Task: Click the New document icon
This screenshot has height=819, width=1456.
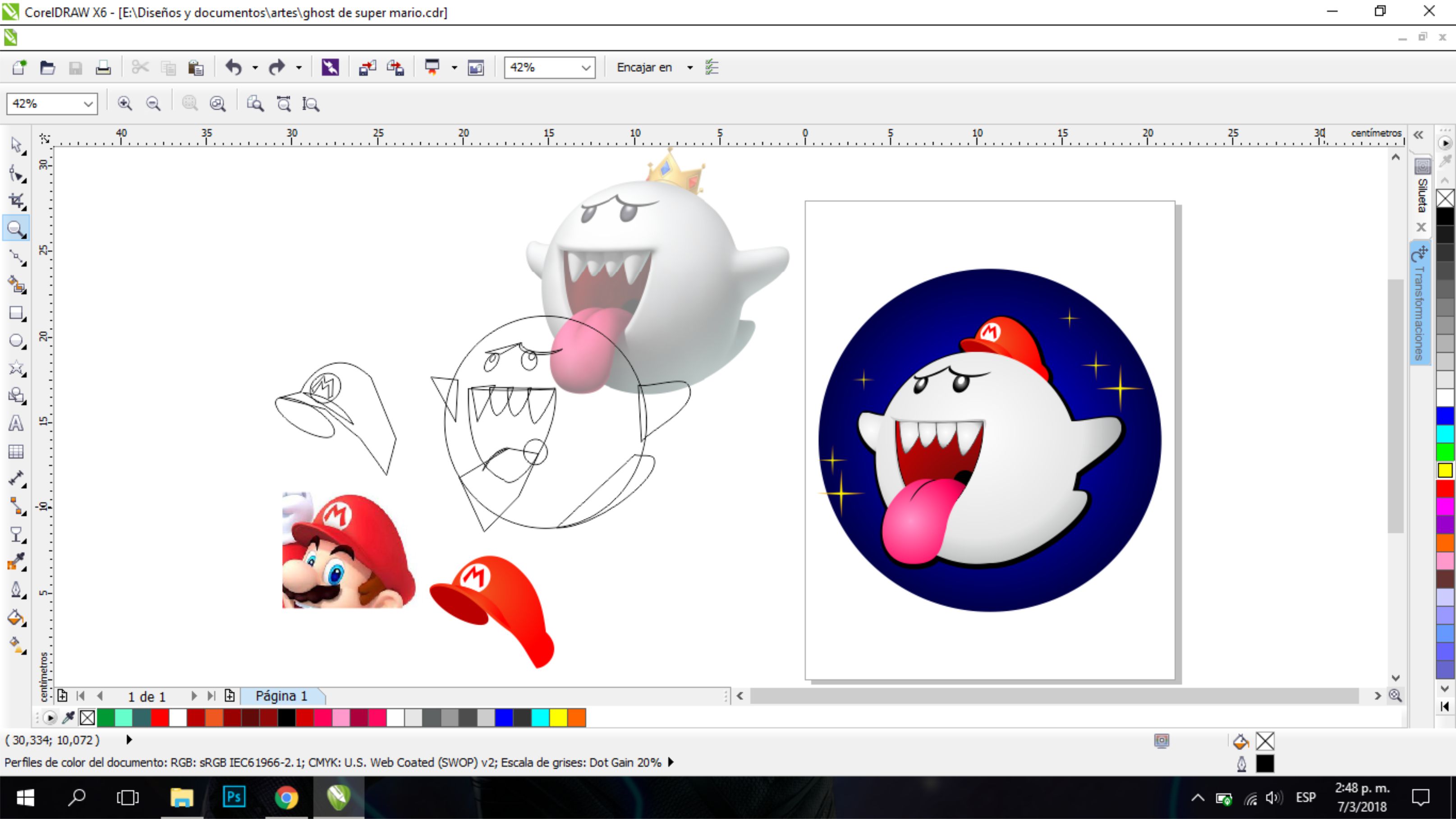Action: (x=19, y=68)
